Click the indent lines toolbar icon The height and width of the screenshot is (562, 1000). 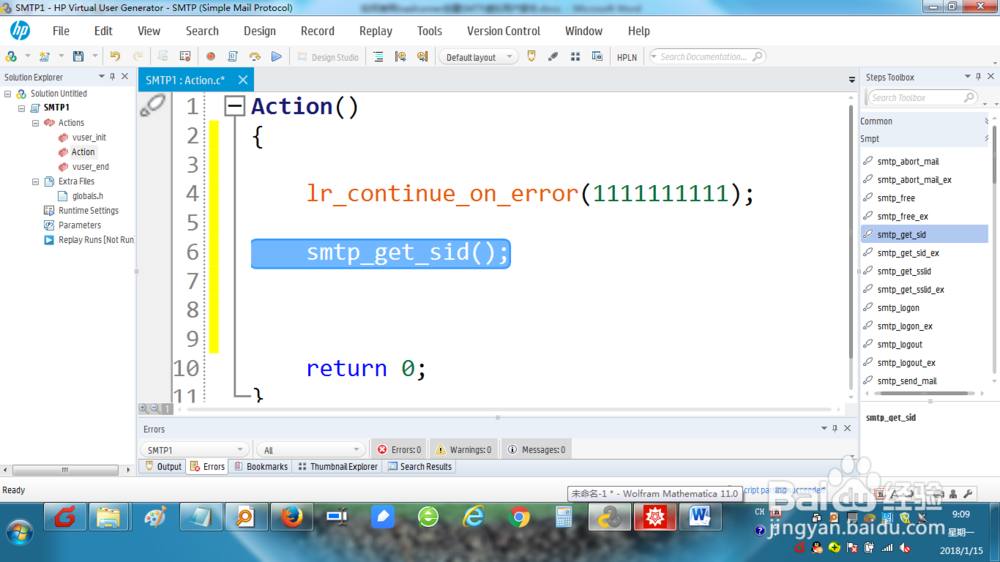[x=378, y=57]
